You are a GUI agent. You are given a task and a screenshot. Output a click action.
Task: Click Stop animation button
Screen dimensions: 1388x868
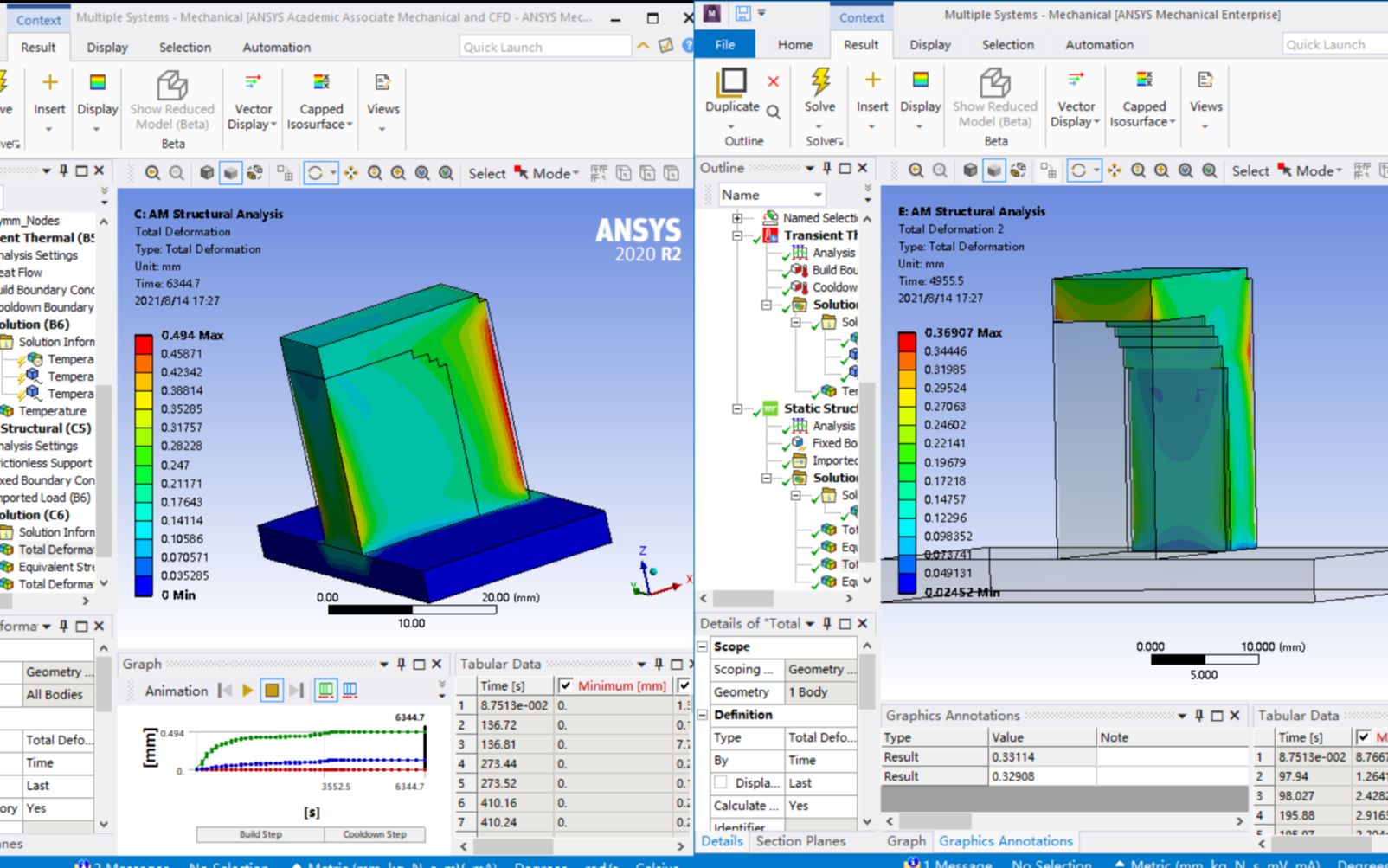[x=272, y=691]
